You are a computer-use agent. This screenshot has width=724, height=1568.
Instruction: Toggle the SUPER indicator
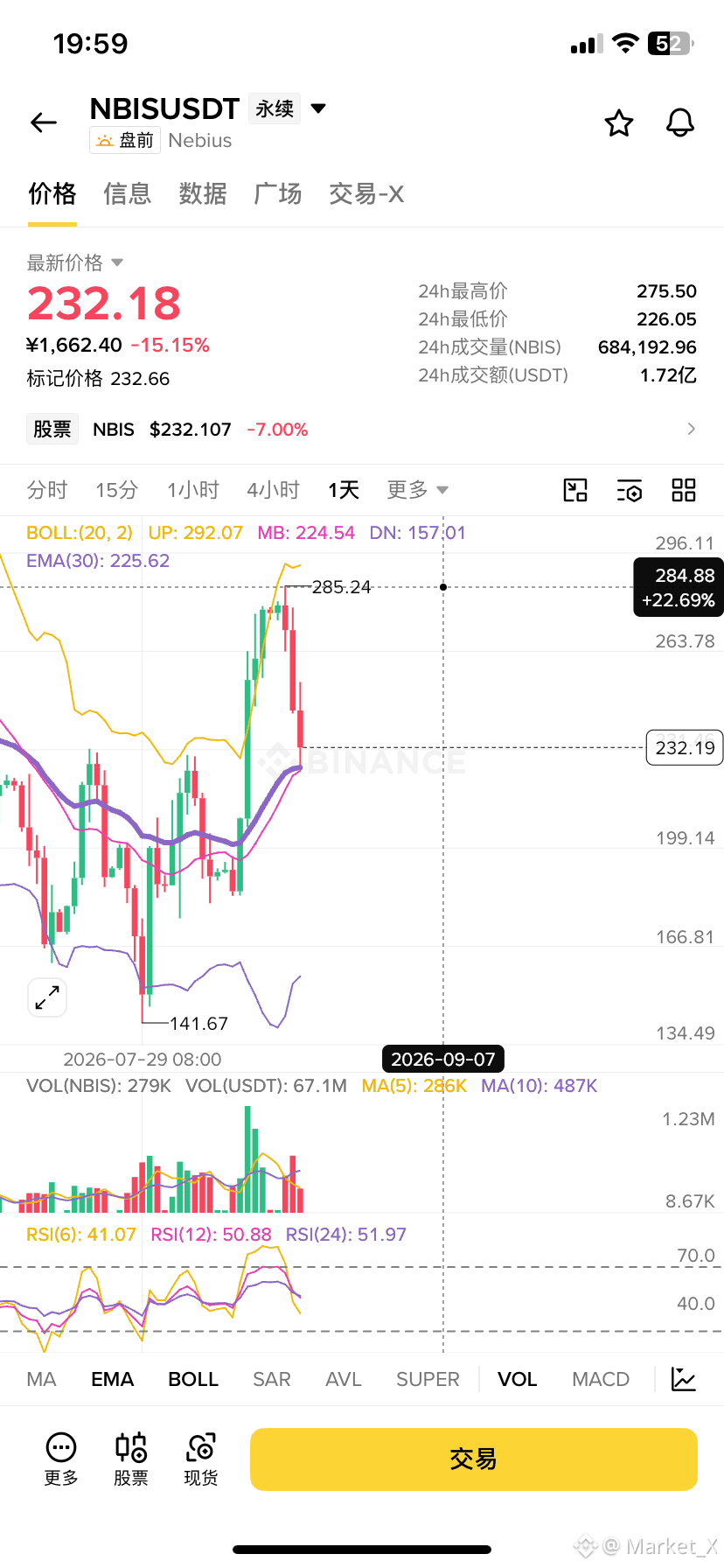(x=428, y=1379)
